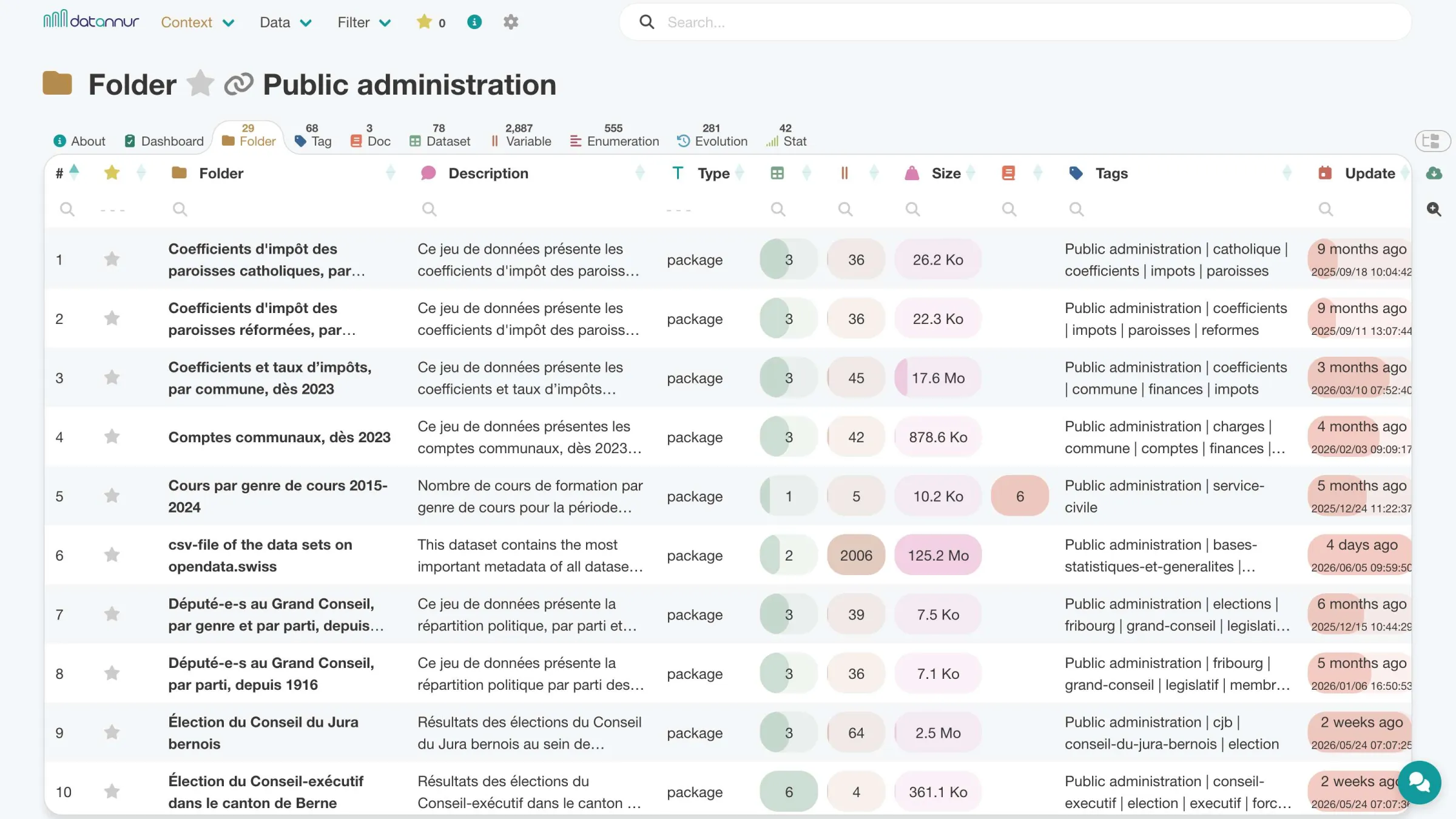Open folder Comptes communaux, dès 2023

[280, 437]
